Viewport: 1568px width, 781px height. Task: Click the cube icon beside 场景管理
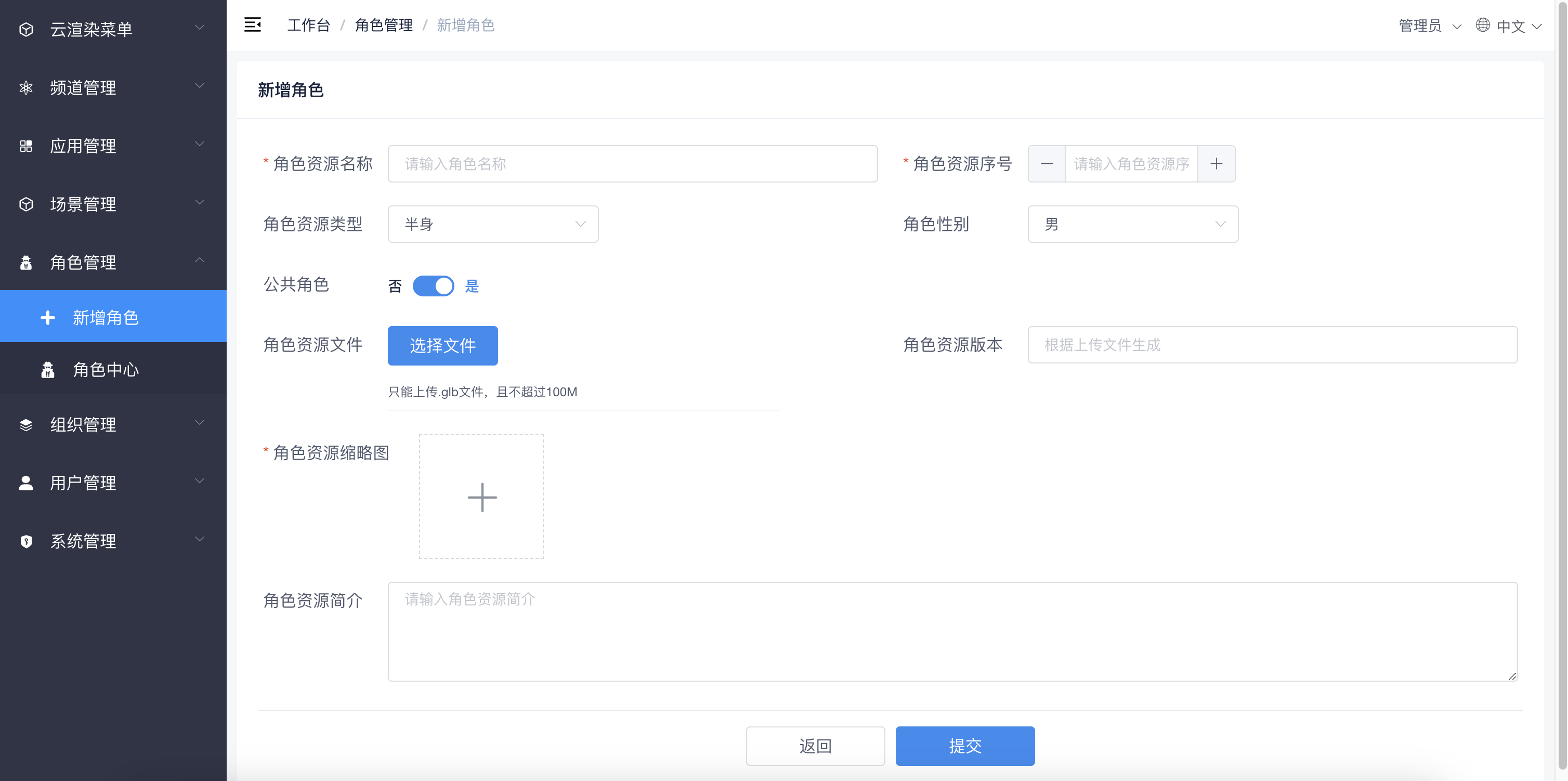pos(26,204)
